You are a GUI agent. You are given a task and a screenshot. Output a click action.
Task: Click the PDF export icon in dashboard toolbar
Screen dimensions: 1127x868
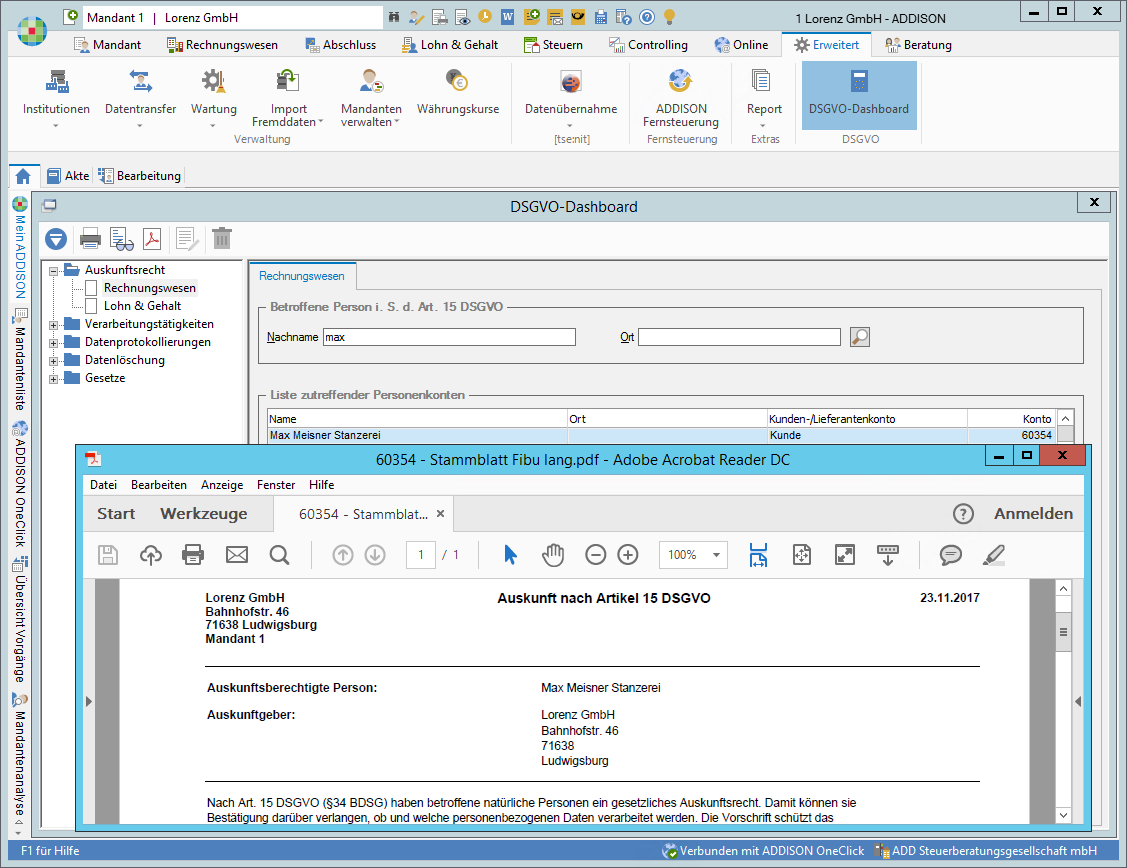[x=153, y=238]
